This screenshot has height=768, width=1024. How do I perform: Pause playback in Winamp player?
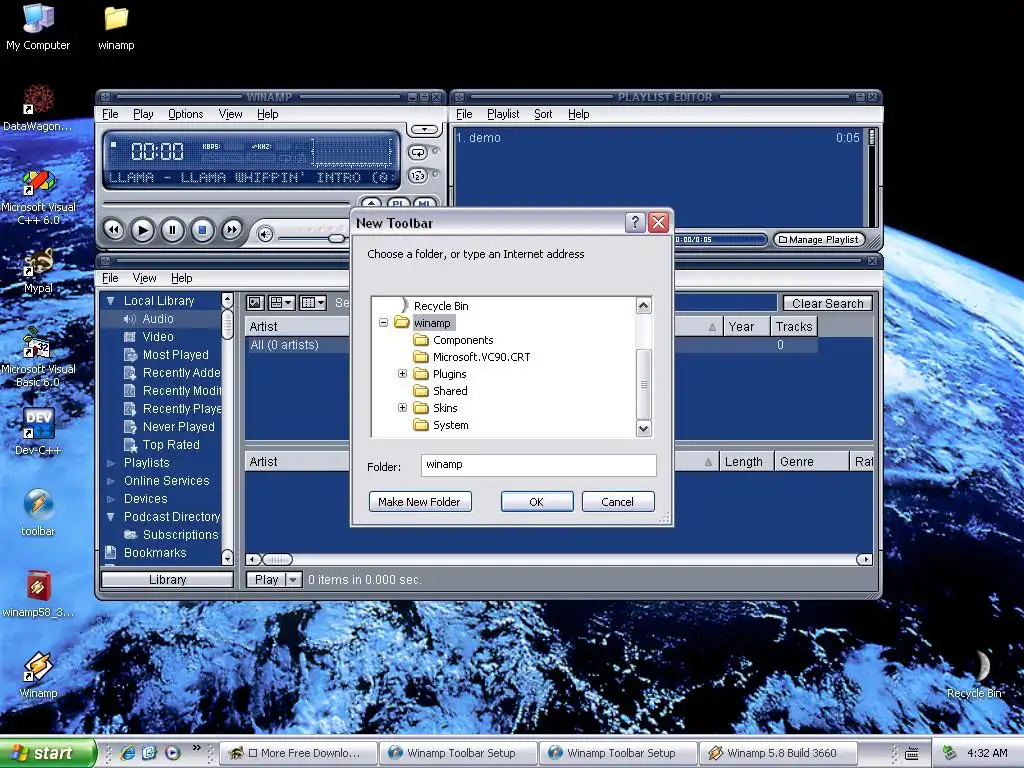[172, 230]
